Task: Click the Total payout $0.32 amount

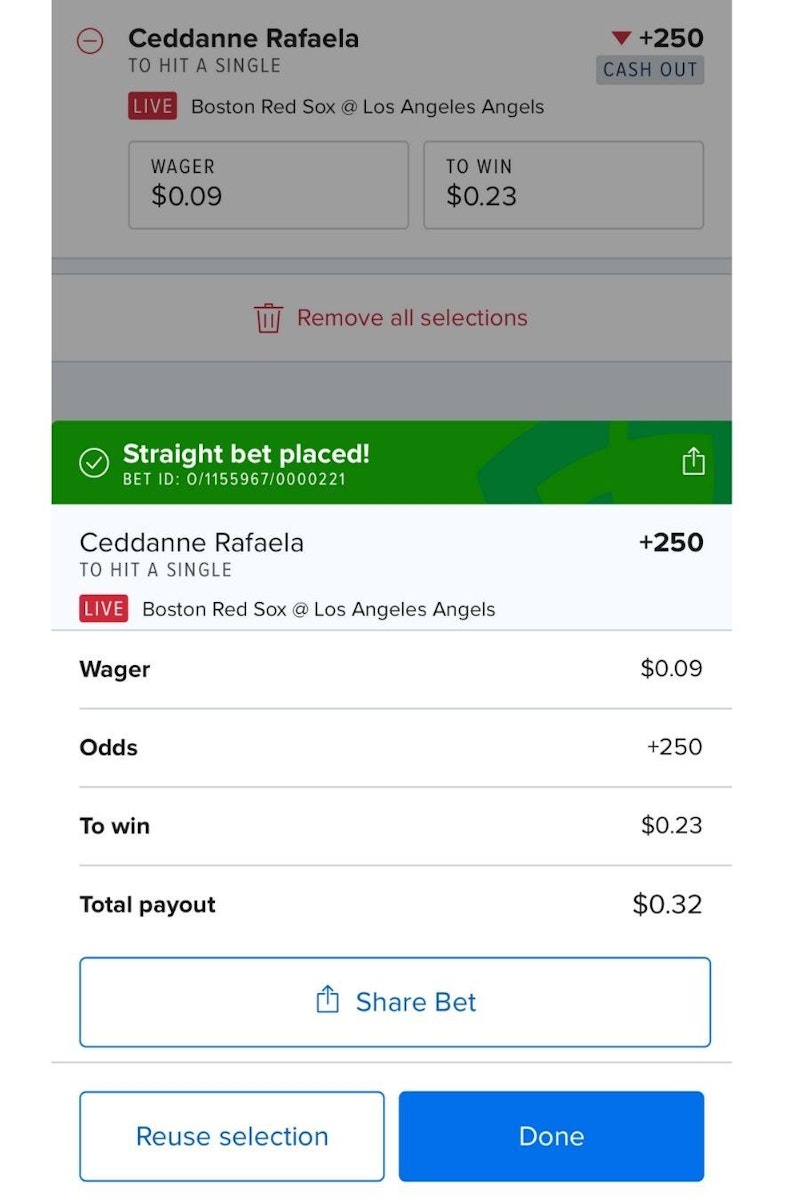Action: [667, 905]
